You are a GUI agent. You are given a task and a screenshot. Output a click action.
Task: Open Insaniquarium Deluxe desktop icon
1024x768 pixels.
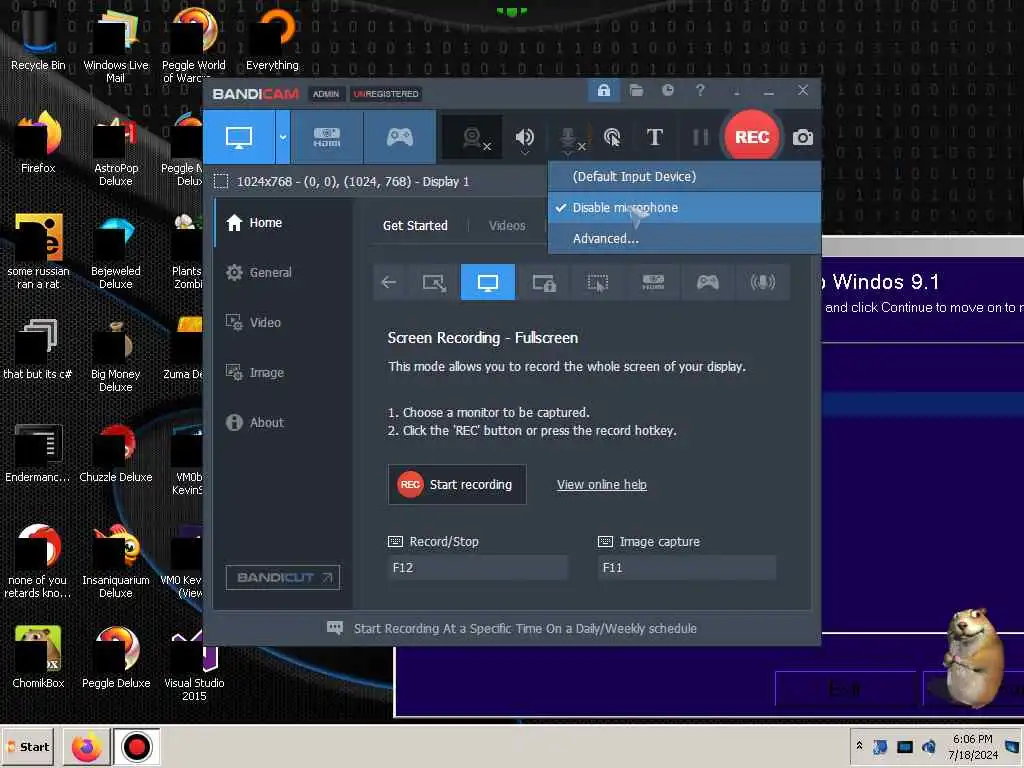click(x=116, y=560)
